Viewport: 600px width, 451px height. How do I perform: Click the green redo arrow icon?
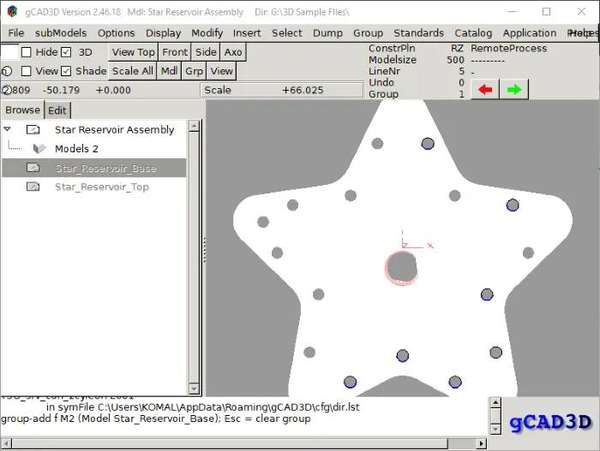(x=514, y=90)
